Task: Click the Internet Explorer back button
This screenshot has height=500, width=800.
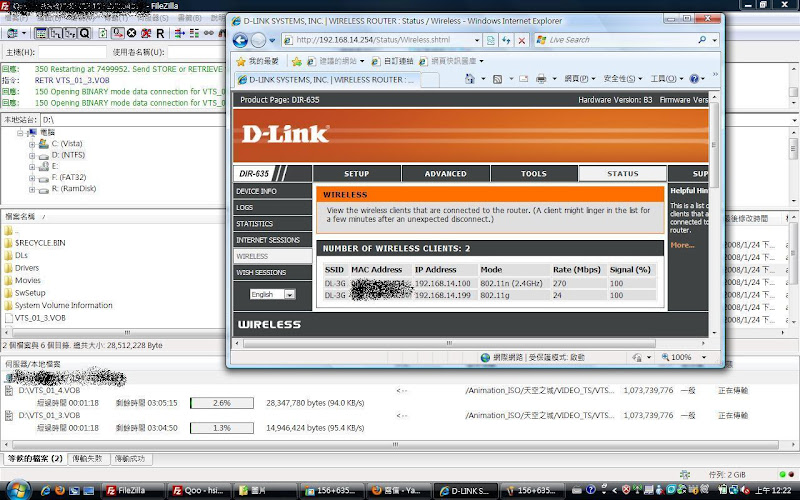Action: (241, 40)
